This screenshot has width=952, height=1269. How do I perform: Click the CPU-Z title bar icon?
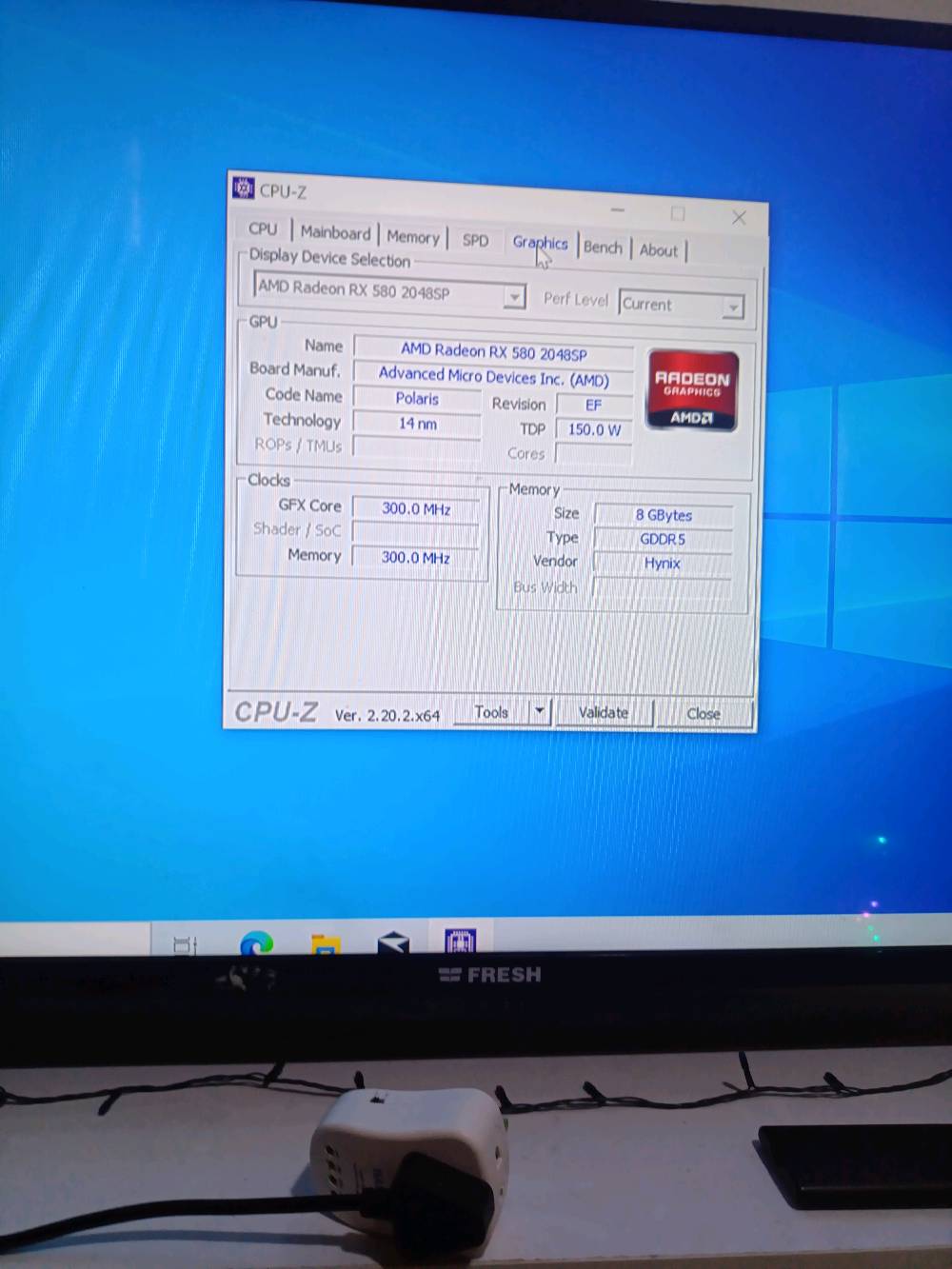point(244,188)
